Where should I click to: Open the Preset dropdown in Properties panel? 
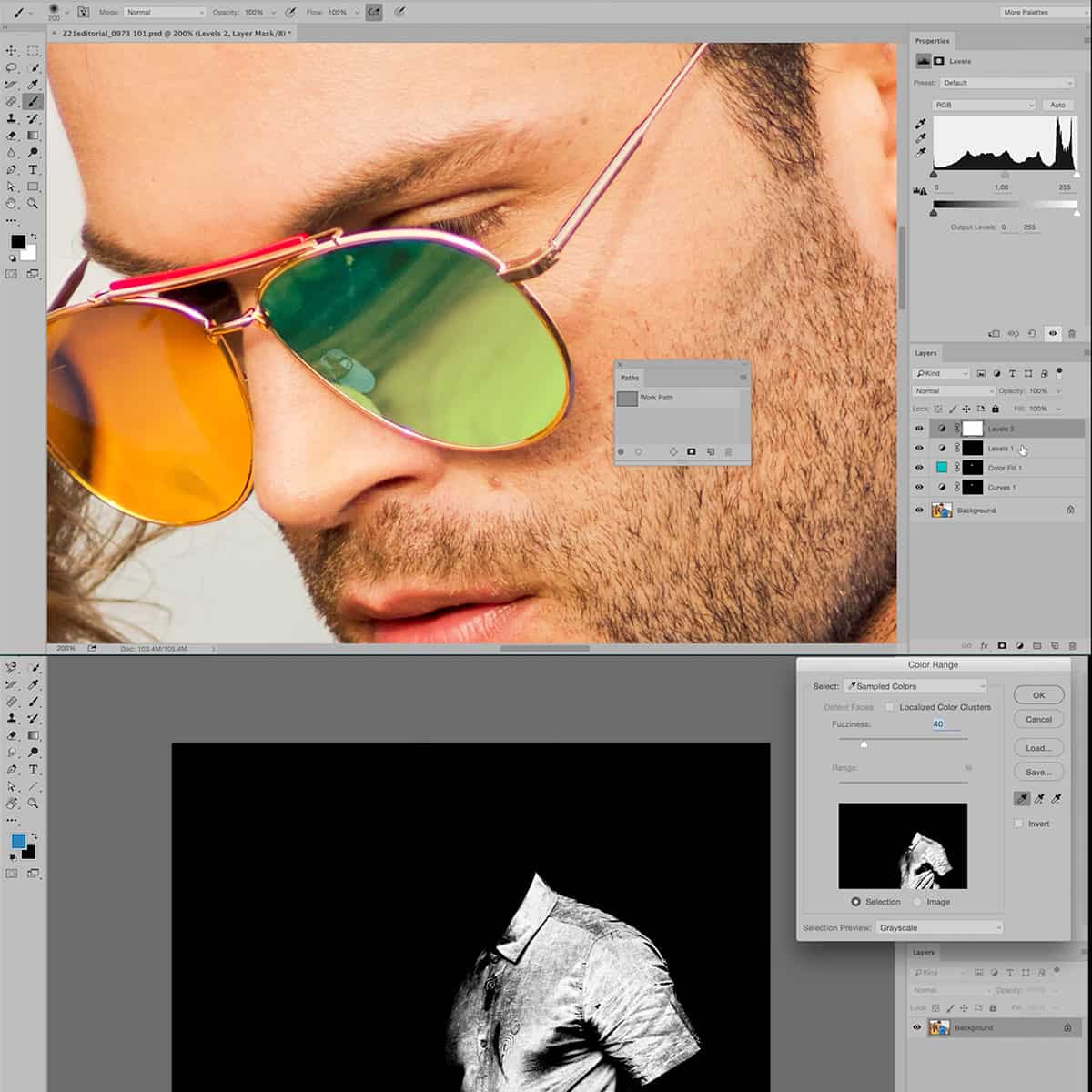[1007, 83]
